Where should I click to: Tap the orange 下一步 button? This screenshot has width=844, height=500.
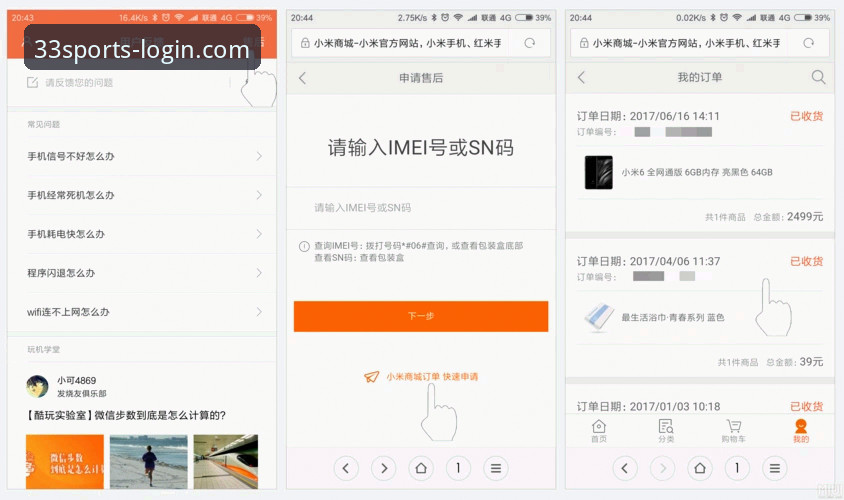[421, 316]
